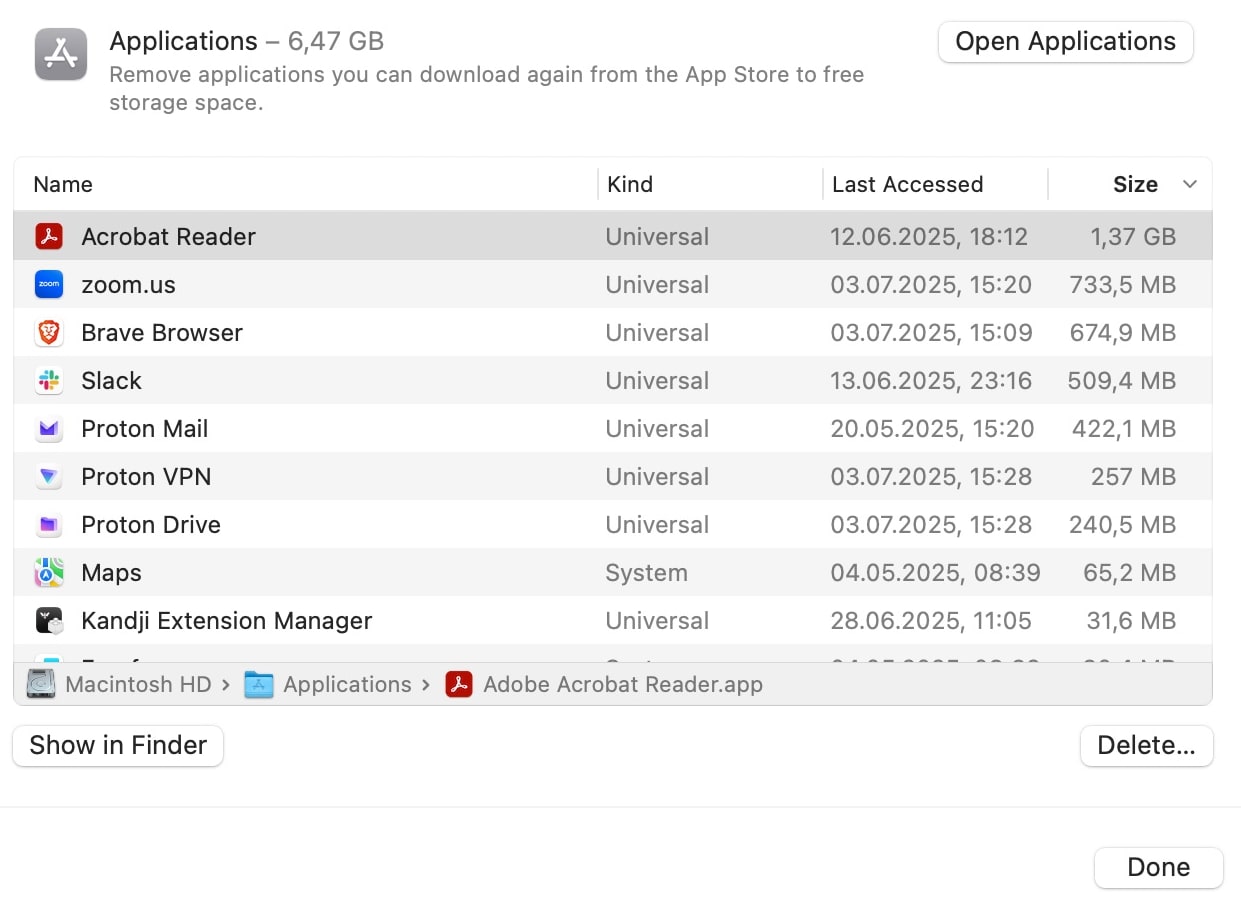The image size is (1241, 906).
Task: Click the zoom.us app icon
Action: tap(49, 285)
